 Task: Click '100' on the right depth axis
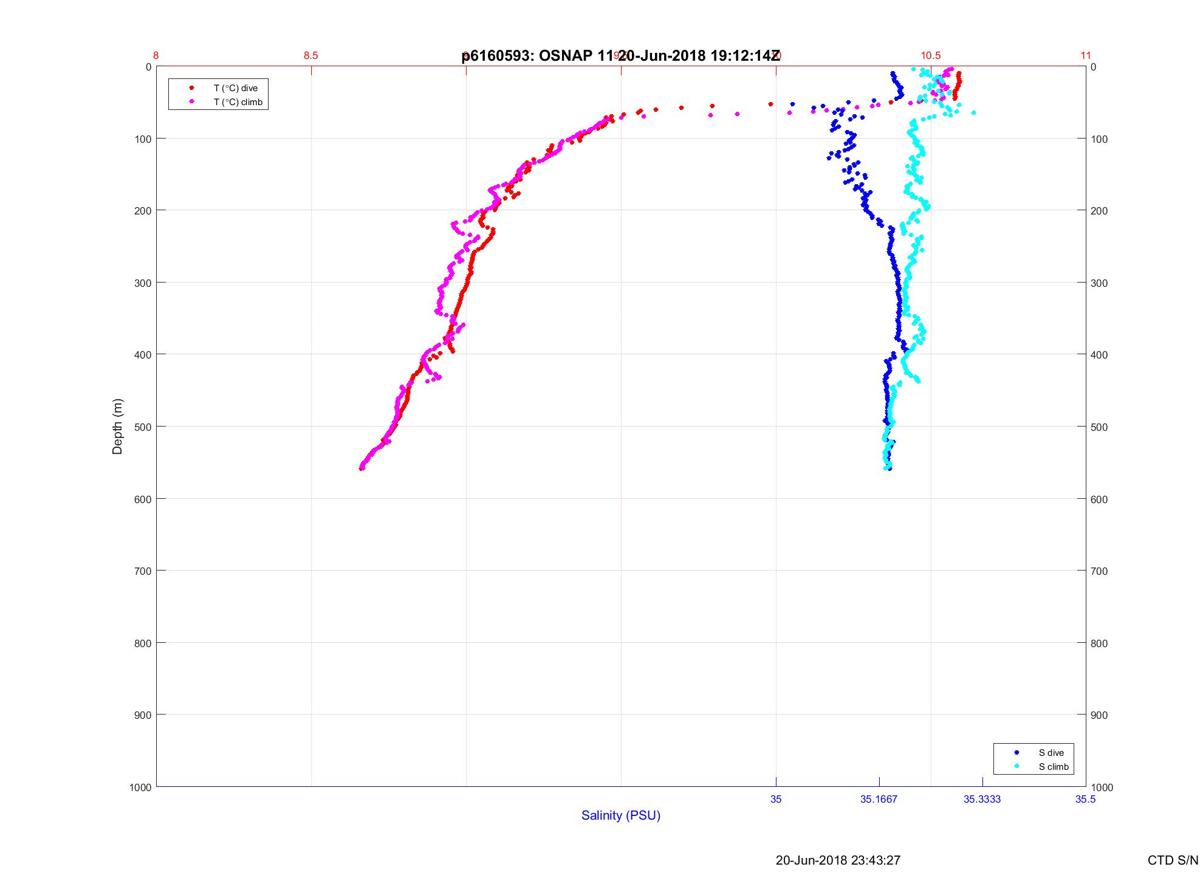(1100, 139)
